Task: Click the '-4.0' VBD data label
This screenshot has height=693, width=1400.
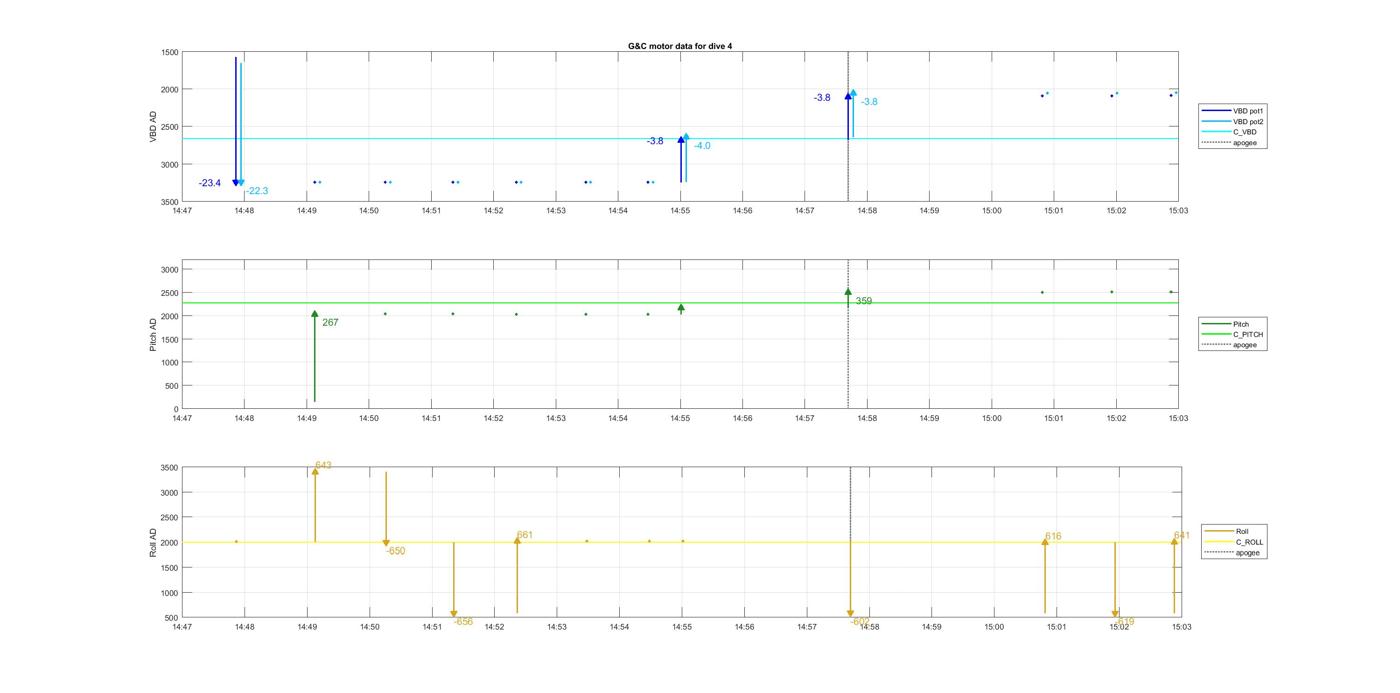Action: coord(702,146)
